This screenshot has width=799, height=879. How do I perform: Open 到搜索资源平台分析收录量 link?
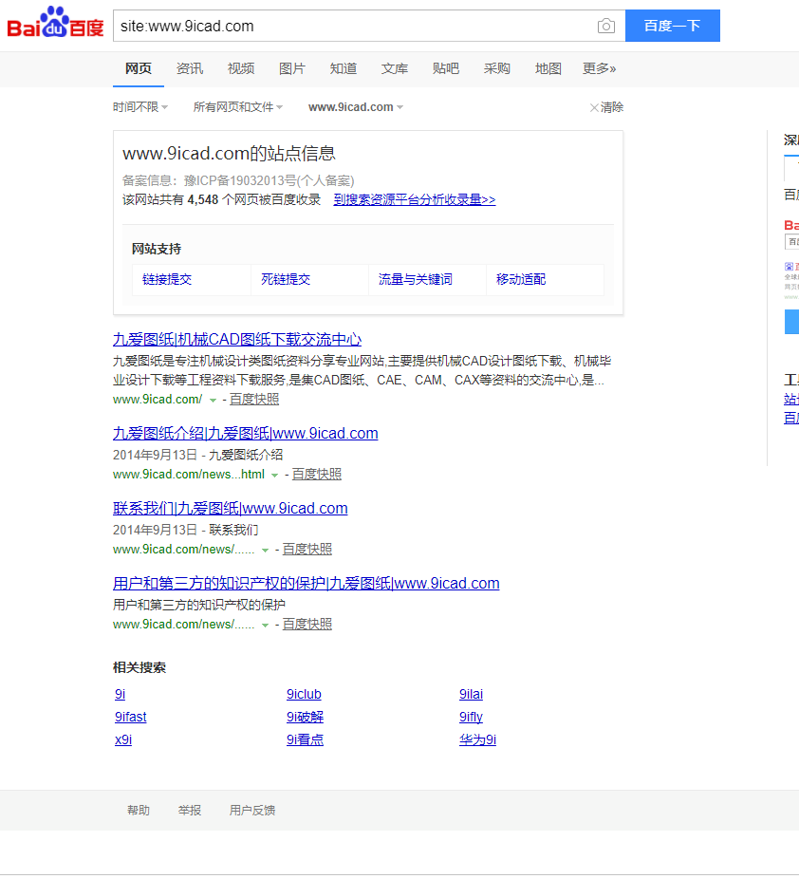click(x=414, y=200)
